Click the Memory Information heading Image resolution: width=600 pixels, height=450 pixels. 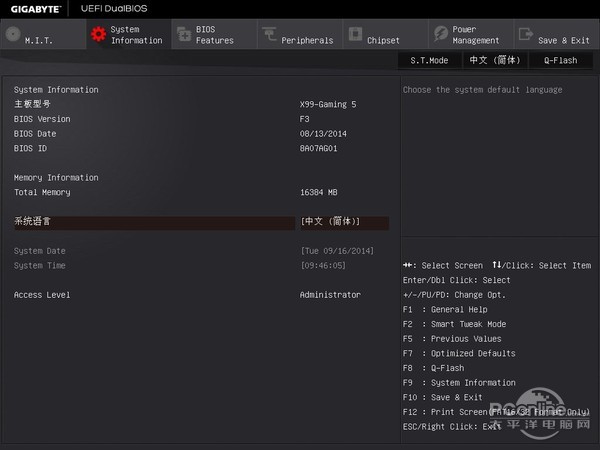click(56, 178)
